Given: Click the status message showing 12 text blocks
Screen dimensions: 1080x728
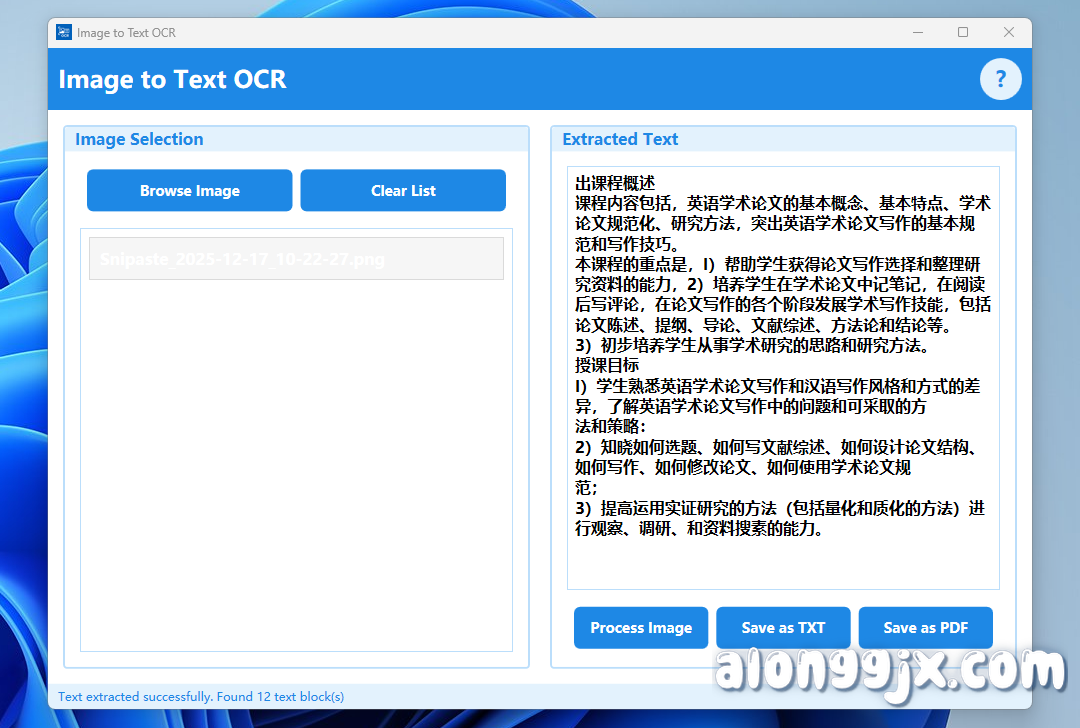Looking at the screenshot, I should pyautogui.click(x=200, y=697).
